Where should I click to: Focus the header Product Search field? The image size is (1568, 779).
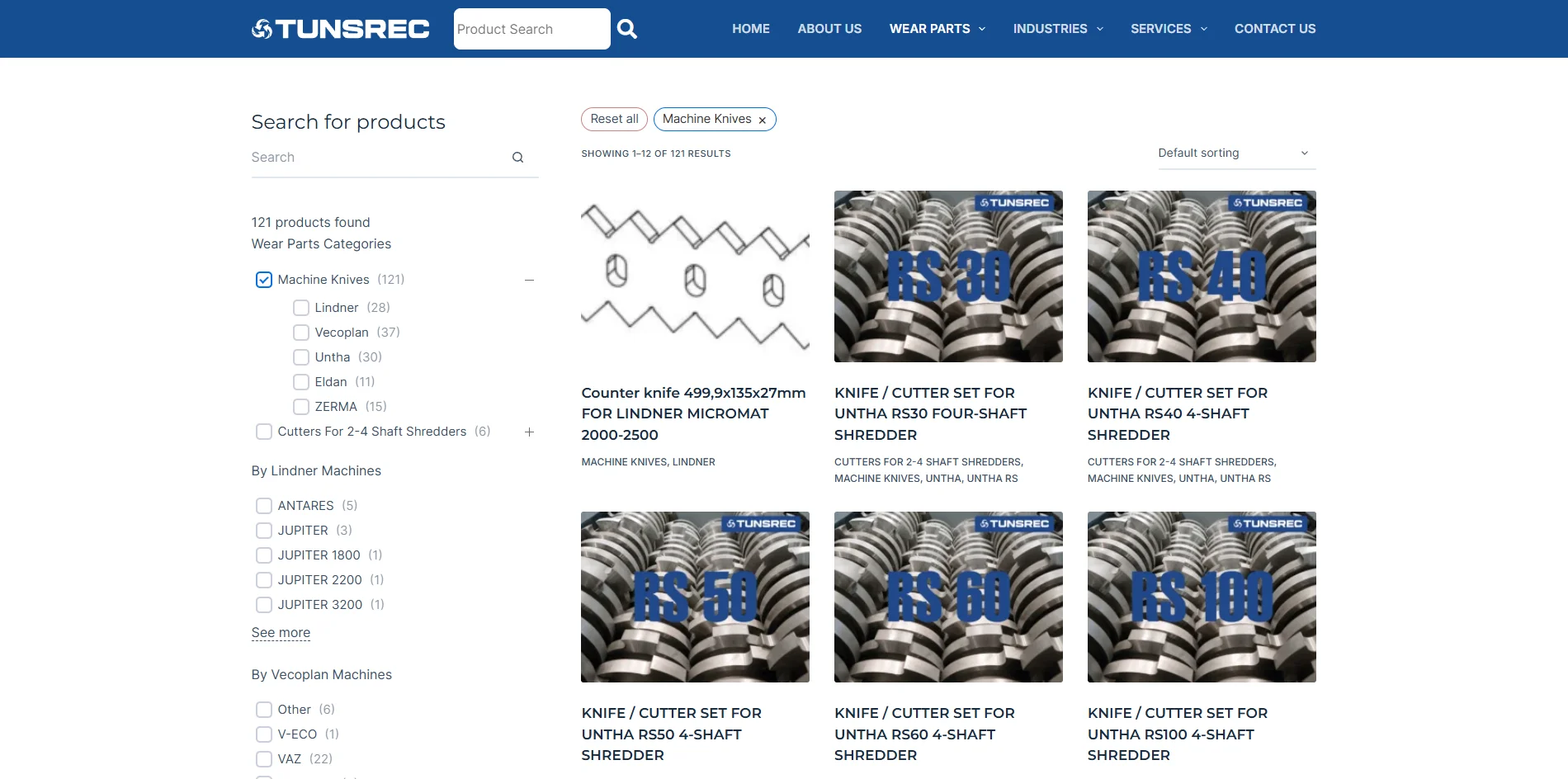(x=532, y=29)
